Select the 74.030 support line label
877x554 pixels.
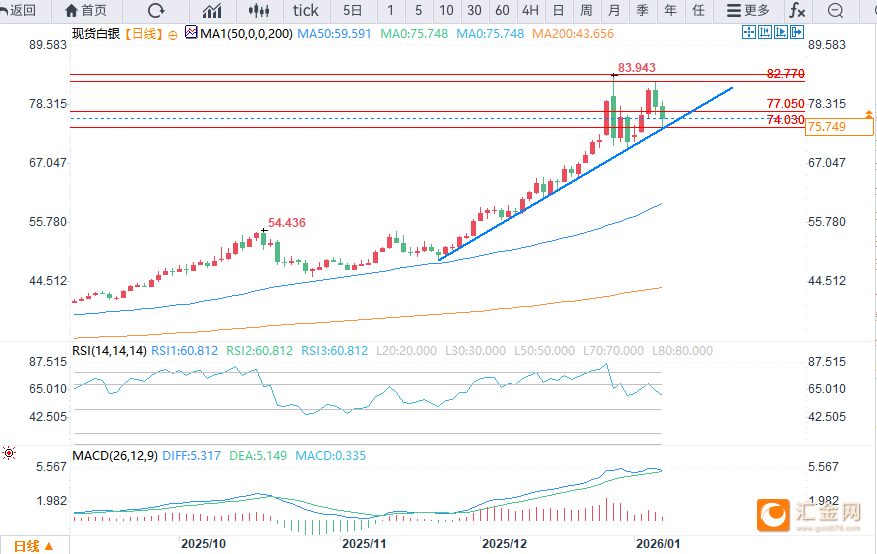[x=785, y=120]
